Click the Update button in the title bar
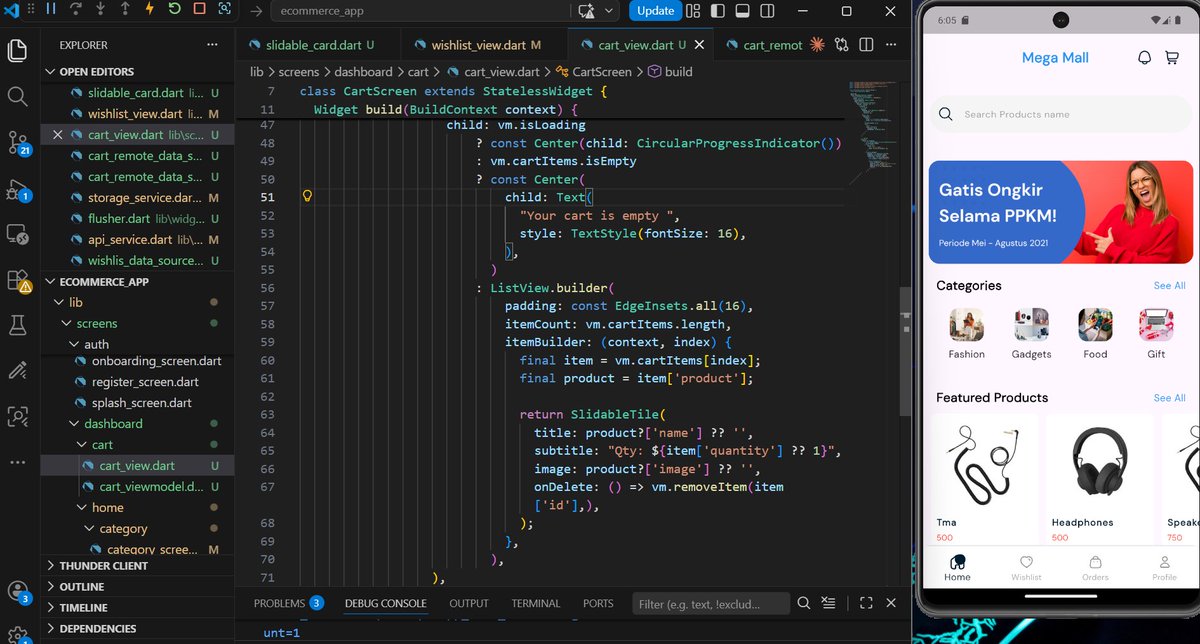1200x644 pixels. tap(655, 10)
